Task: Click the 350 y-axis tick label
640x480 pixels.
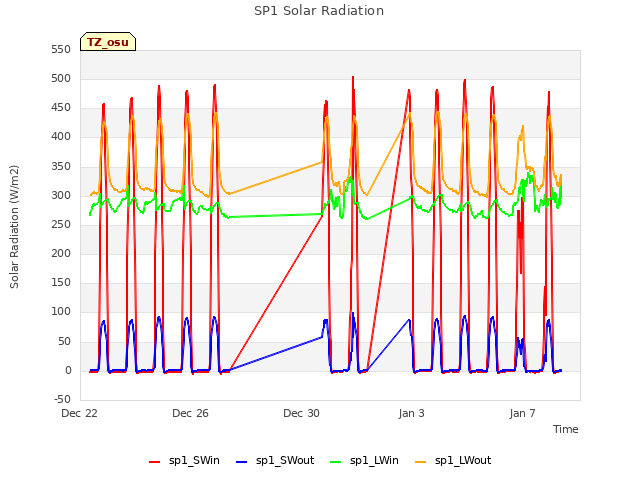Action: click(61, 167)
